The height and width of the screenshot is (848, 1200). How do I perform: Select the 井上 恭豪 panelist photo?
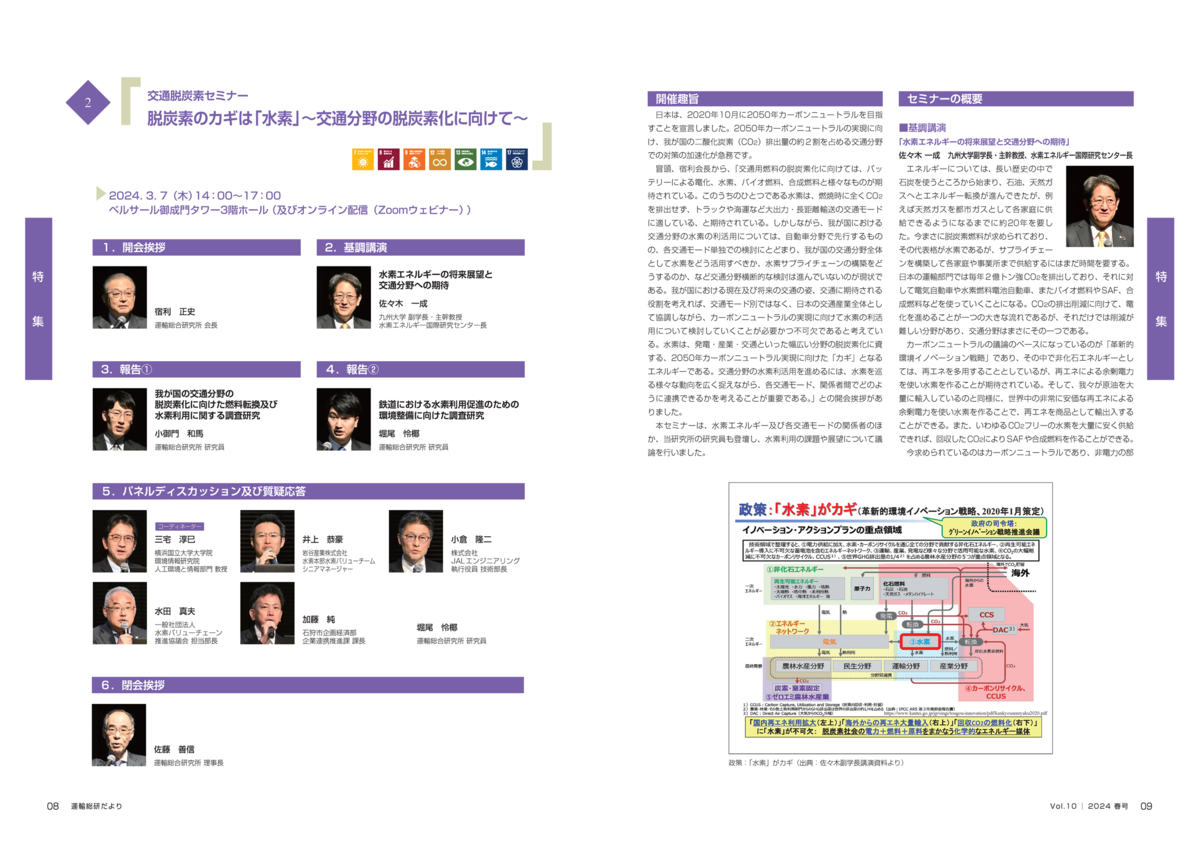(267, 542)
